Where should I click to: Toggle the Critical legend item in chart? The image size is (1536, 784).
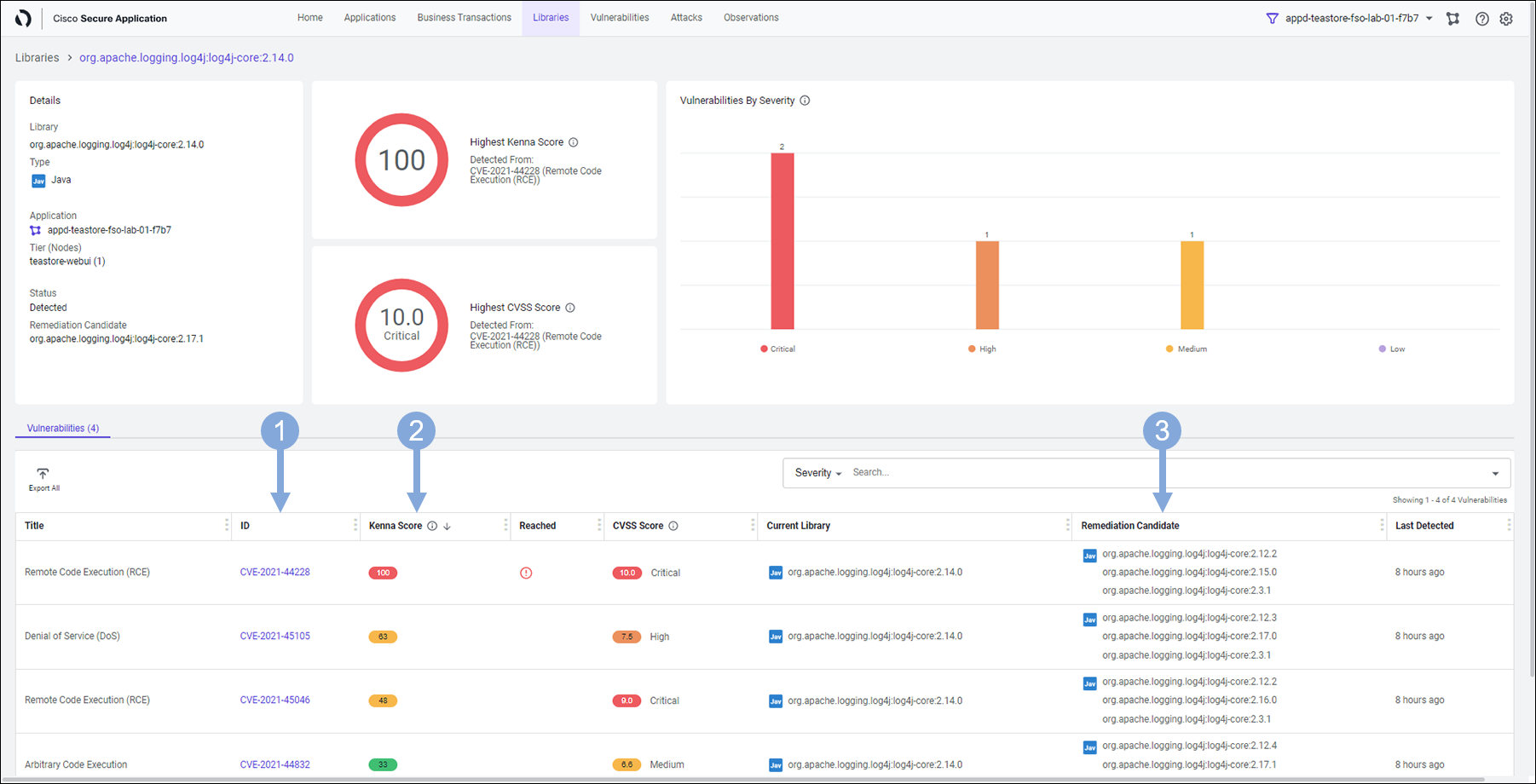tap(777, 349)
